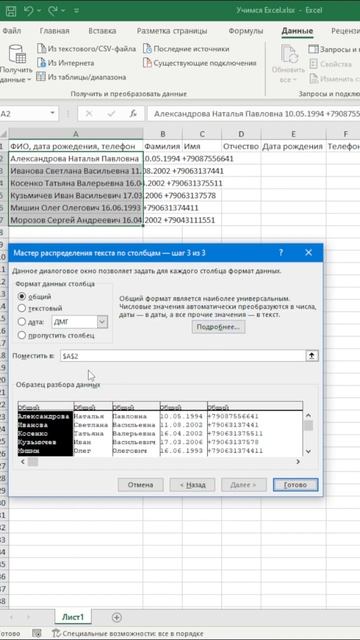360x640 pixels.
Task: Open the Формулы ribbon tab
Action: click(245, 31)
